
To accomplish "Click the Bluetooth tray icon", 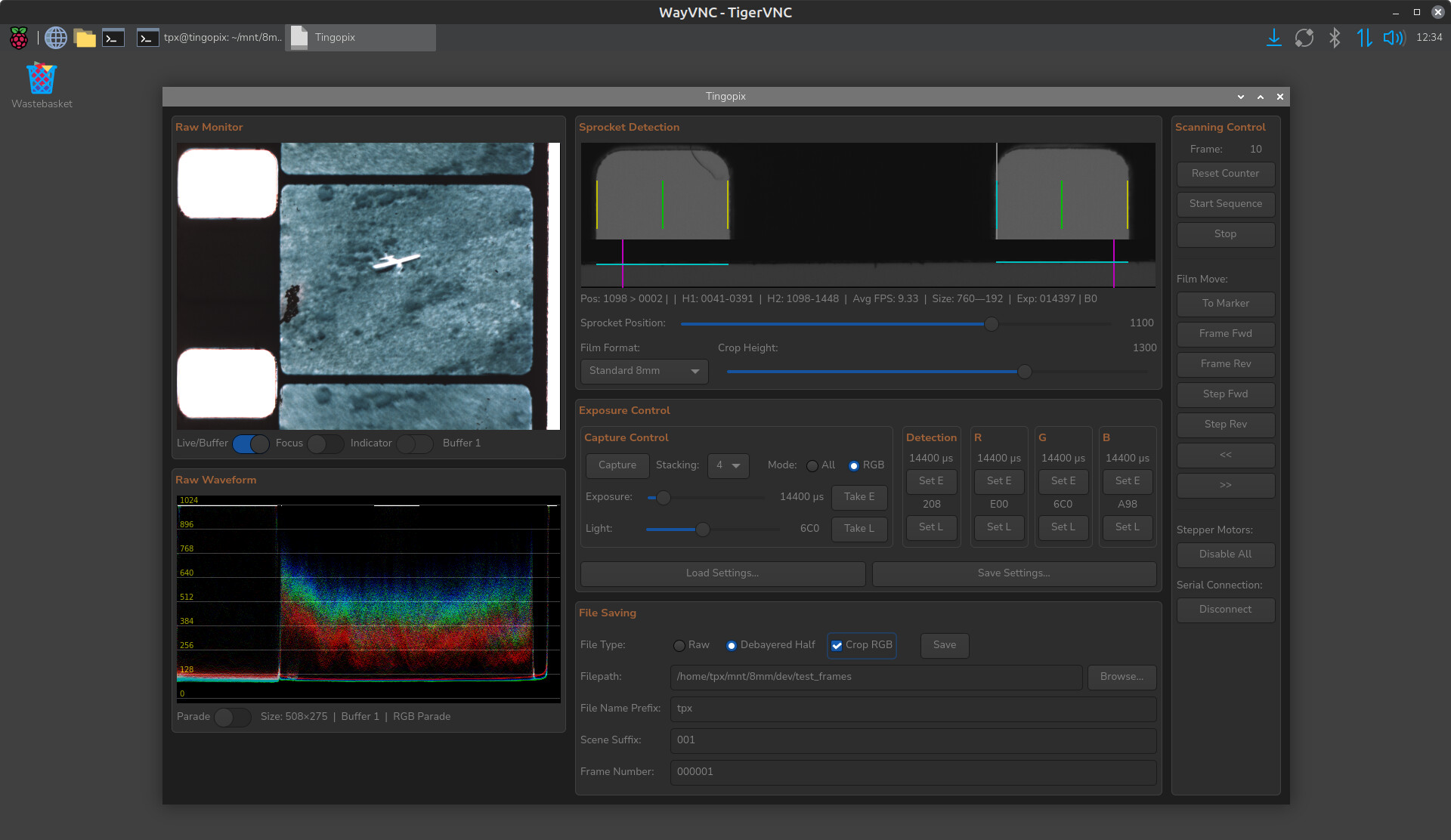I will [1335, 38].
